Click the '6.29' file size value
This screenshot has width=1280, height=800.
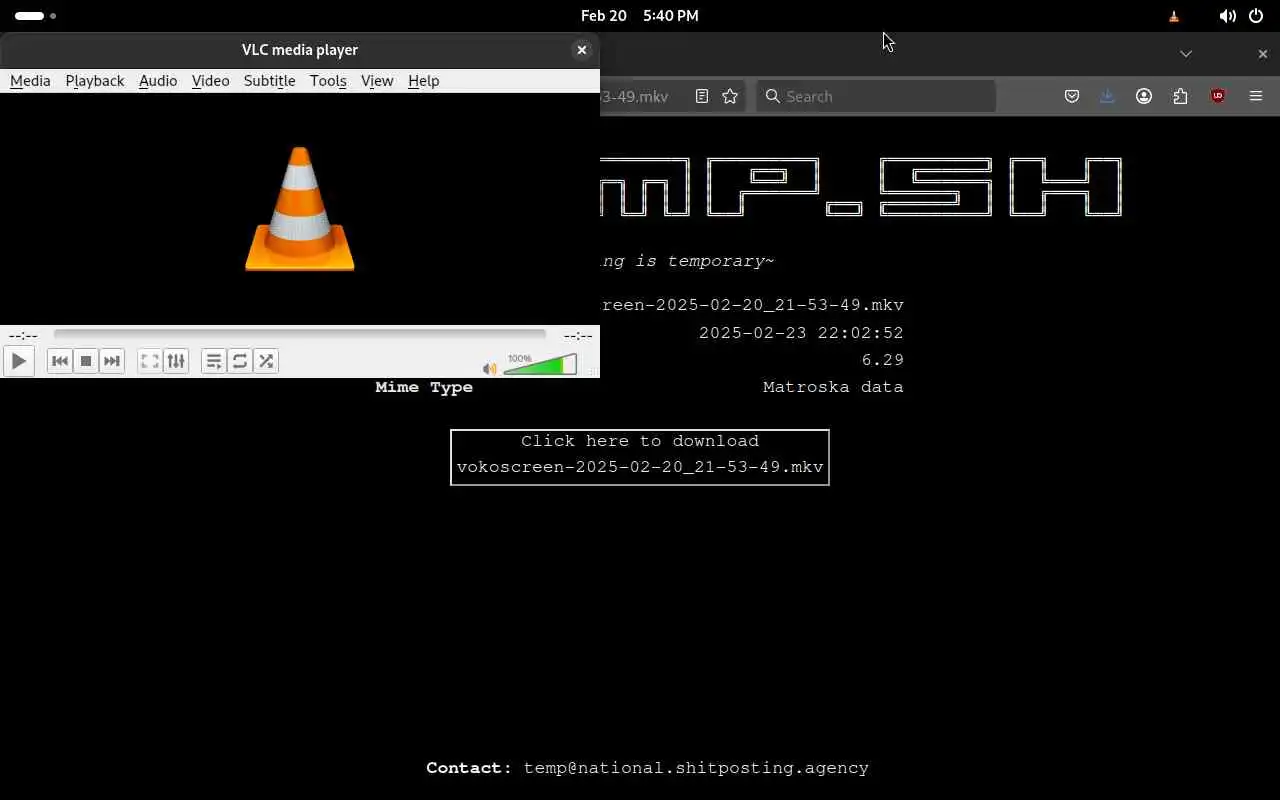[x=883, y=360]
